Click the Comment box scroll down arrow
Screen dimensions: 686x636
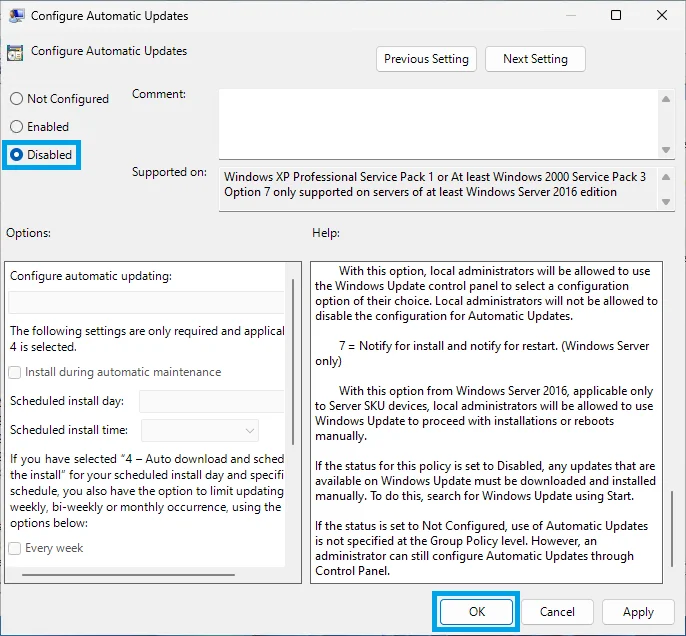[x=667, y=150]
